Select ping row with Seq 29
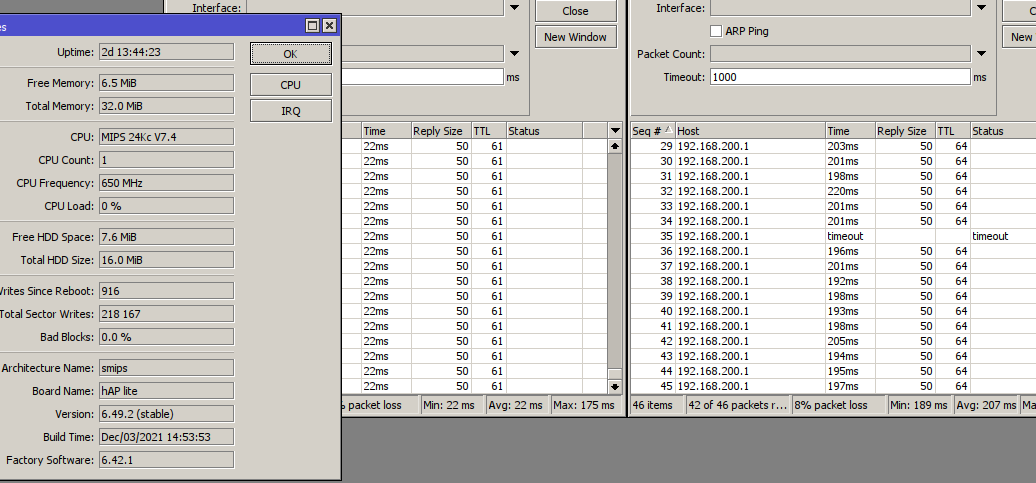The height and width of the screenshot is (483, 1036). [833, 146]
